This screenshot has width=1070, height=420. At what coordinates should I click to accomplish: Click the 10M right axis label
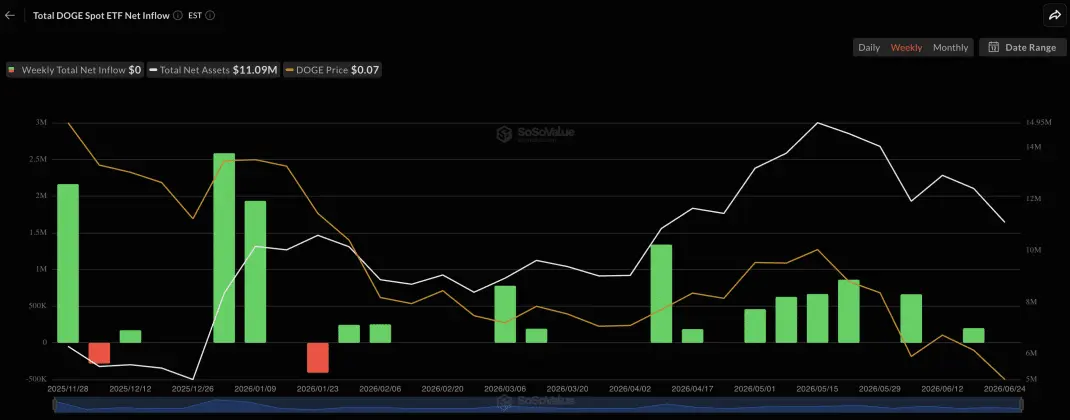pyautogui.click(x=1034, y=250)
